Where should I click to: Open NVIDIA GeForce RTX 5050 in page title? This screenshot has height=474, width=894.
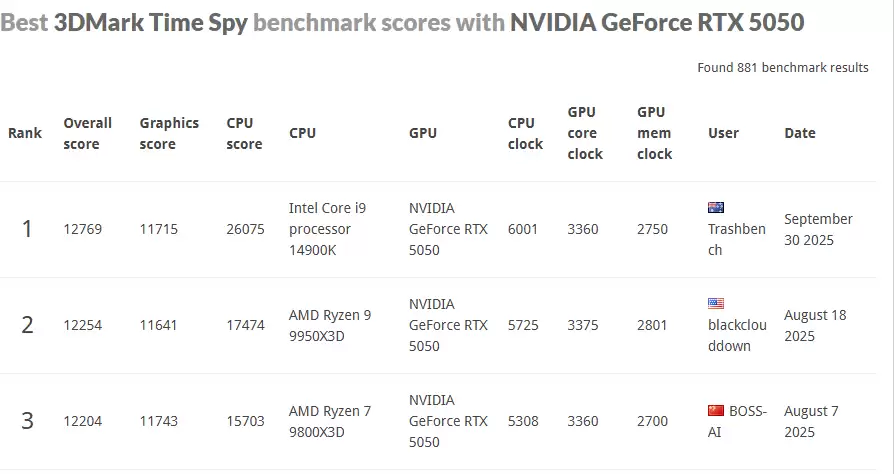click(x=657, y=22)
